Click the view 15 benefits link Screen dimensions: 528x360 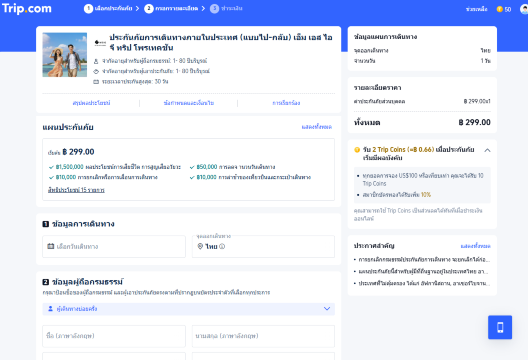click(x=76, y=190)
